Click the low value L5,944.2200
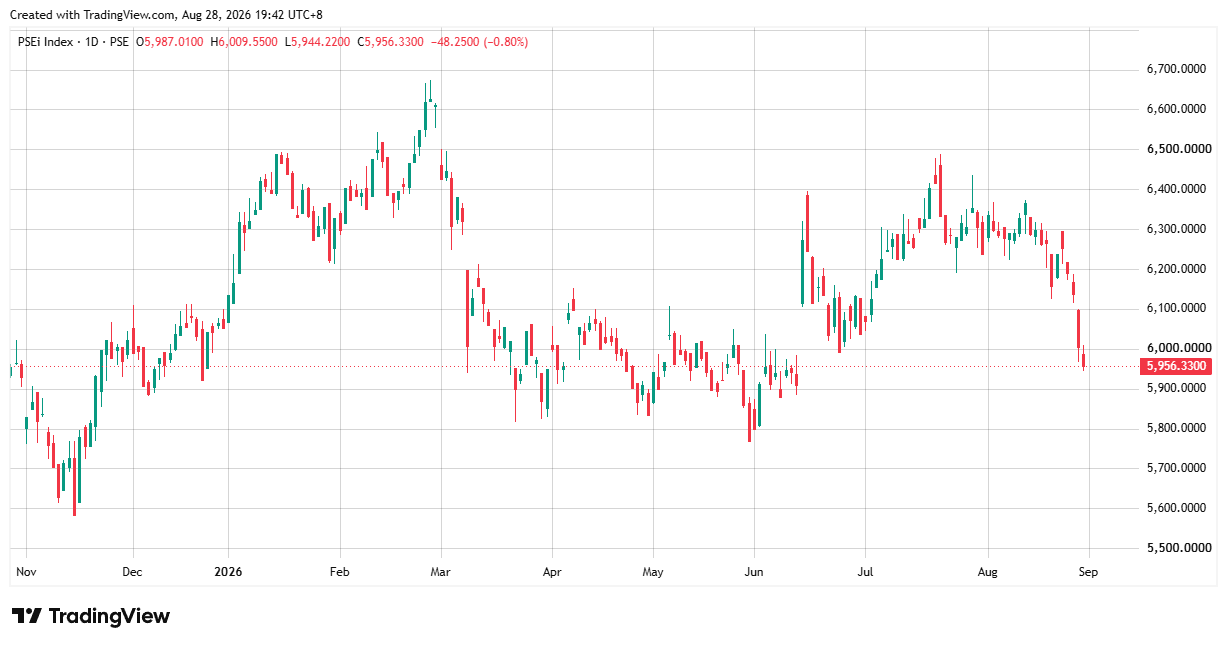Image resolution: width=1227 pixels, height=646 pixels. (x=318, y=42)
